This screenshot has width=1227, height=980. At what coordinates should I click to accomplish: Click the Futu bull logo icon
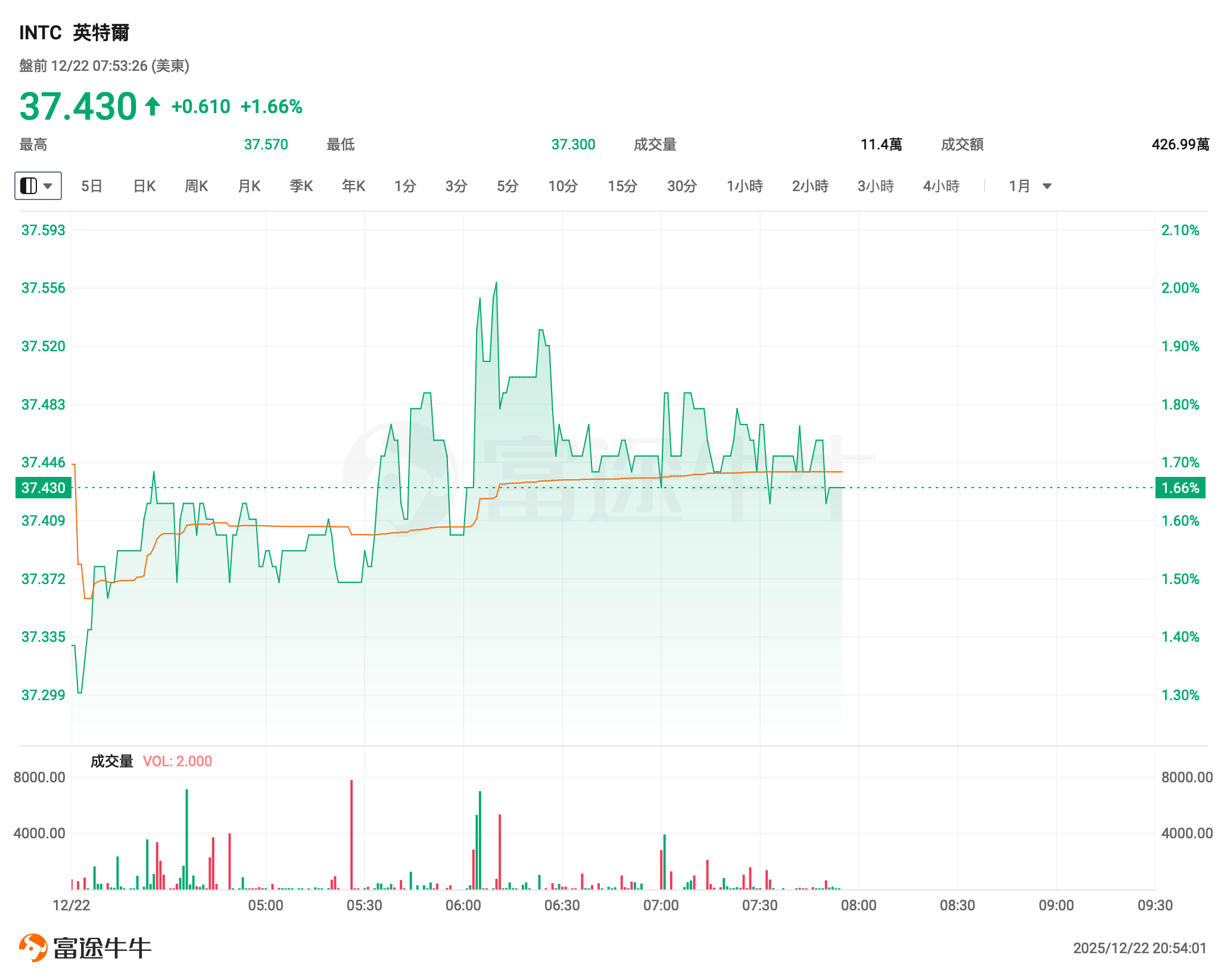pos(33,947)
